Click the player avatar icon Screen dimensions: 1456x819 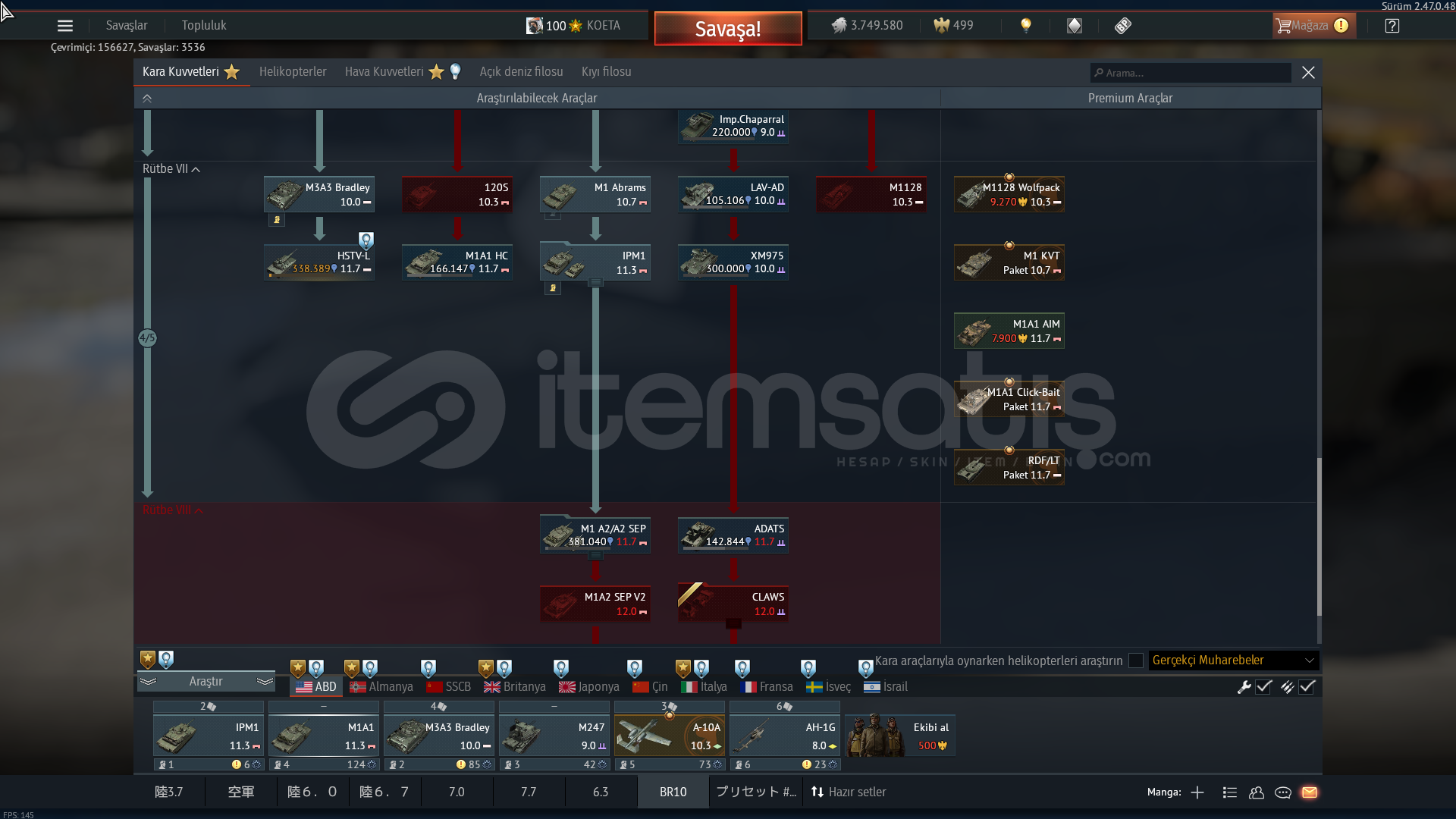pyautogui.click(x=535, y=26)
